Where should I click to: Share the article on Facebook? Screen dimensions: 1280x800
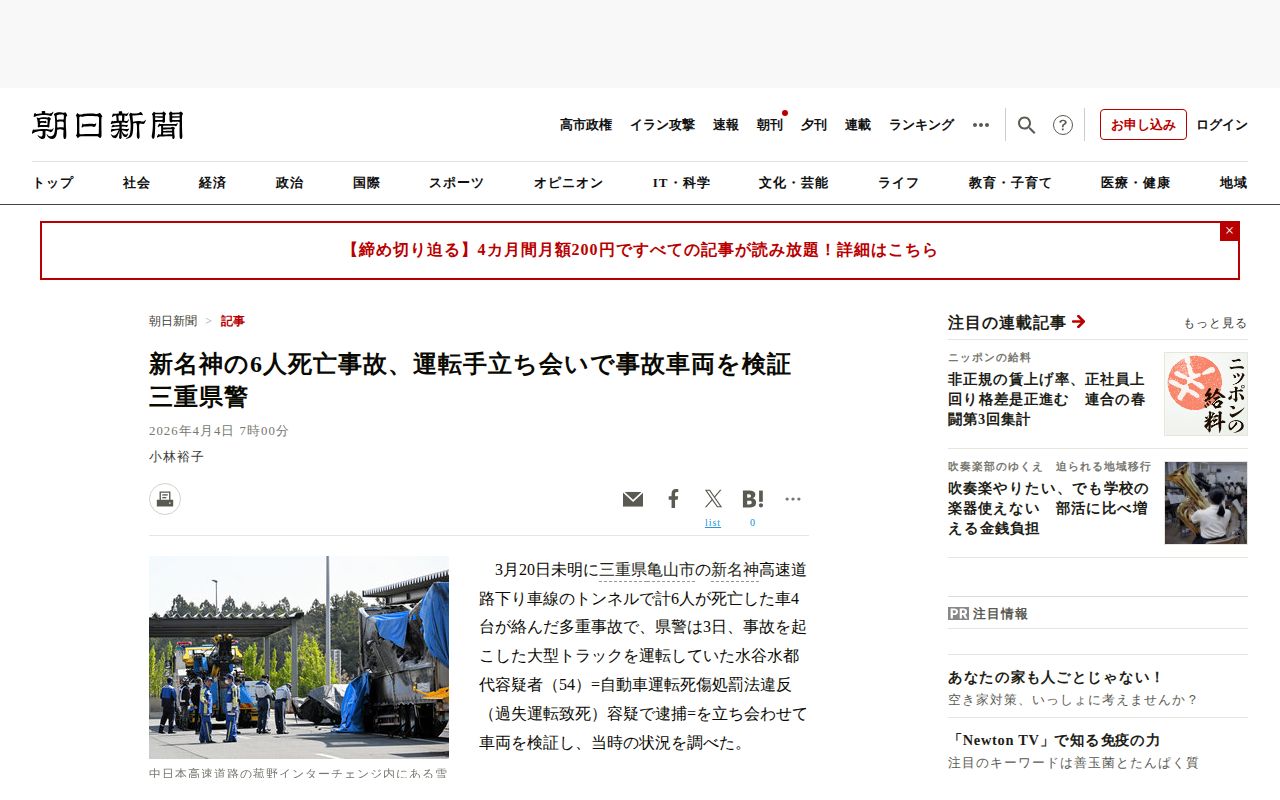(673, 499)
